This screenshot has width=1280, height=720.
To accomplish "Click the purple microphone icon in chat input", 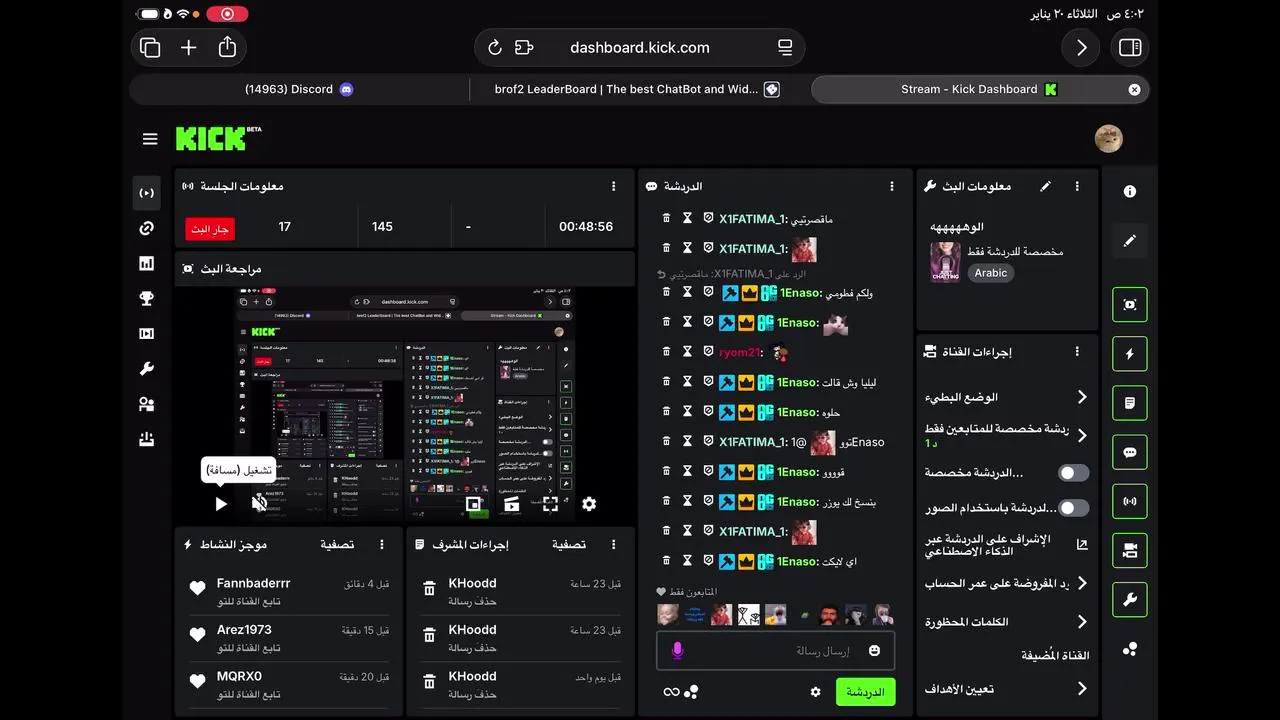I will point(677,651).
